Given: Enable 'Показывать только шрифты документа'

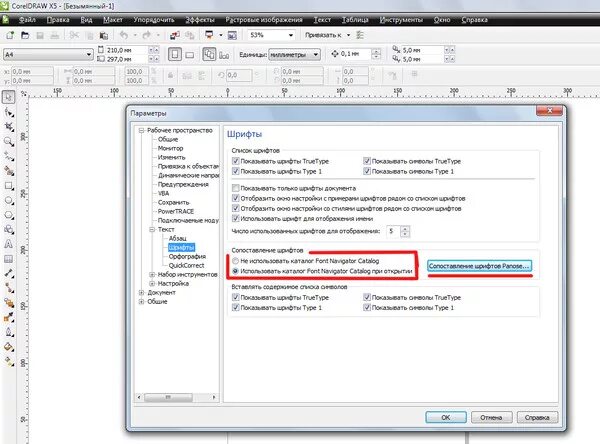Looking at the screenshot, I should pos(236,188).
